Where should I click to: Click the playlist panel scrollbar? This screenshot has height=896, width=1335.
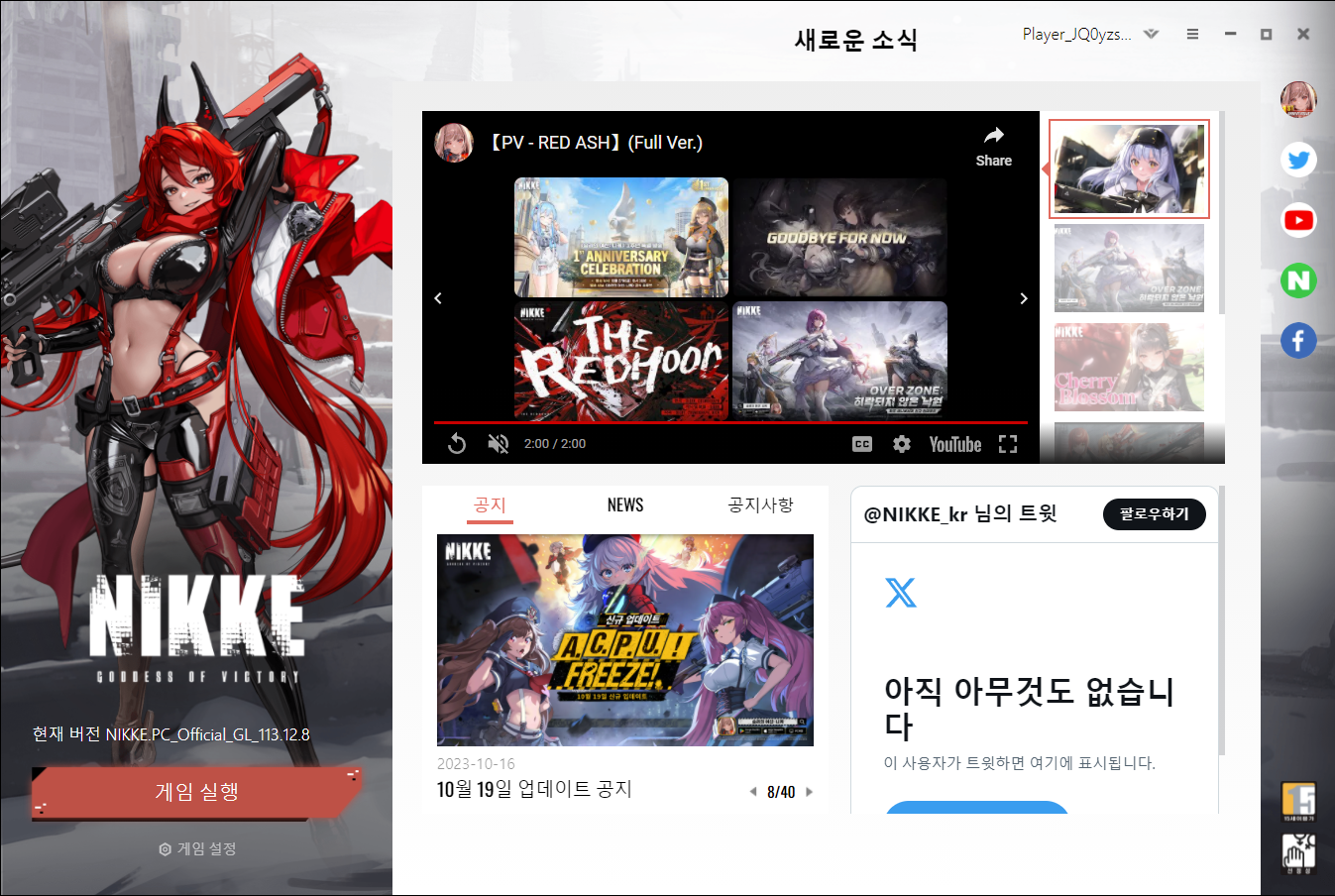pyautogui.click(x=1221, y=213)
